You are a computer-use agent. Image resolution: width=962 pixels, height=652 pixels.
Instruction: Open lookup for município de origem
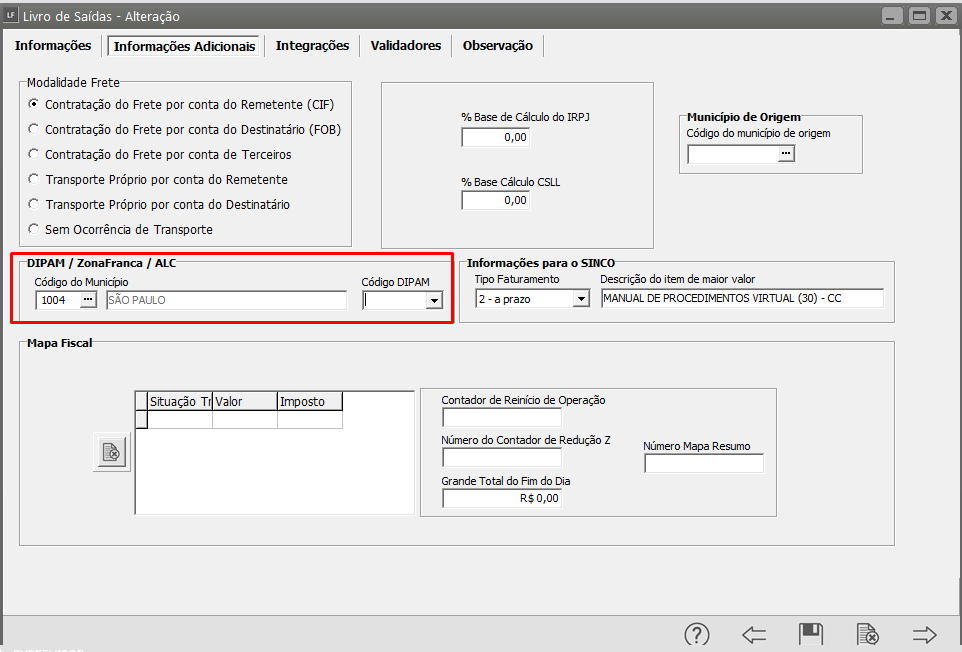click(786, 153)
